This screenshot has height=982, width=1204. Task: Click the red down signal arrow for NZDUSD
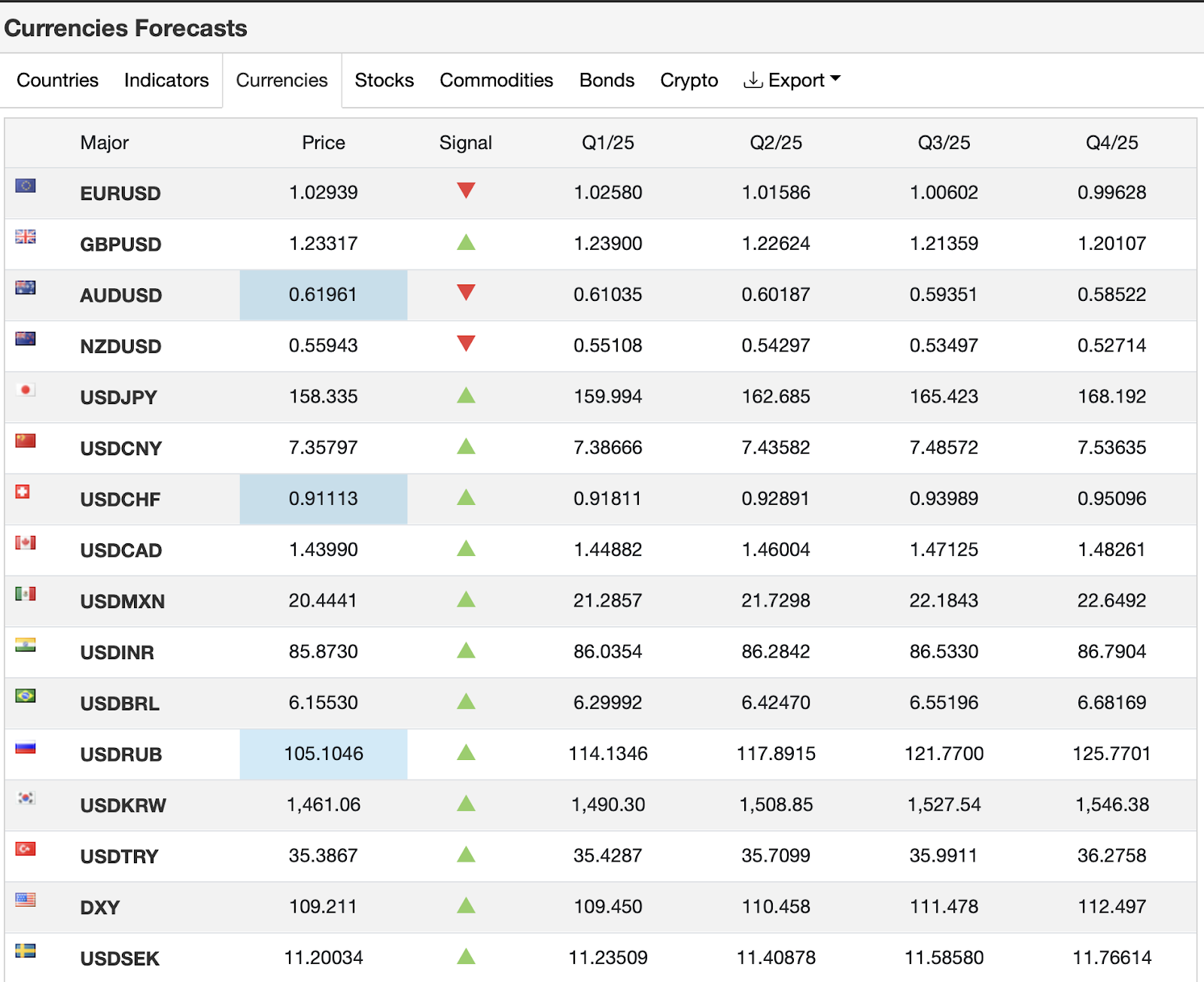[466, 344]
